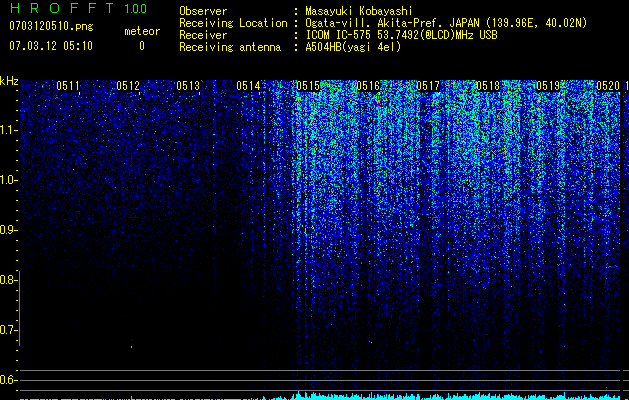The width and height of the screenshot is (629, 400).
Task: Click the 0517 time marker
Action: [x=428, y=86]
